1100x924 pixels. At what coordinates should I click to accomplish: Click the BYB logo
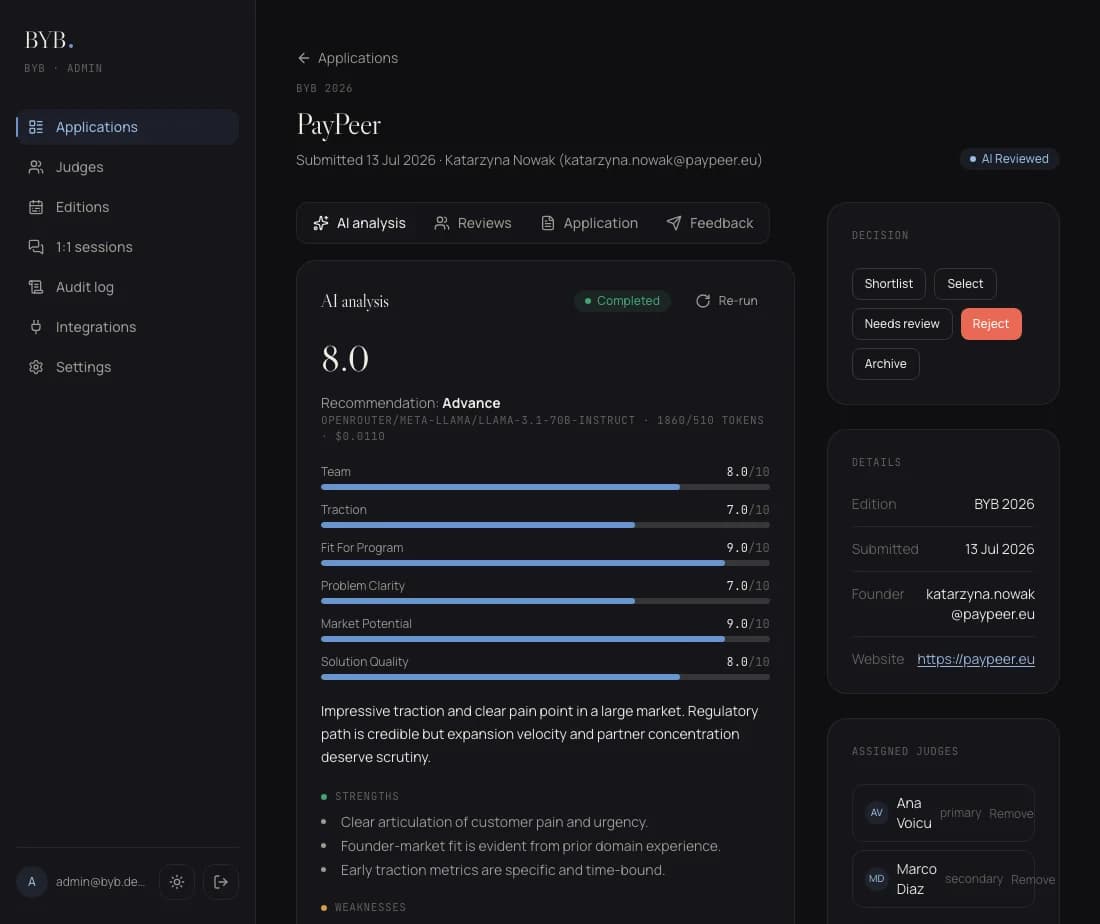49,40
